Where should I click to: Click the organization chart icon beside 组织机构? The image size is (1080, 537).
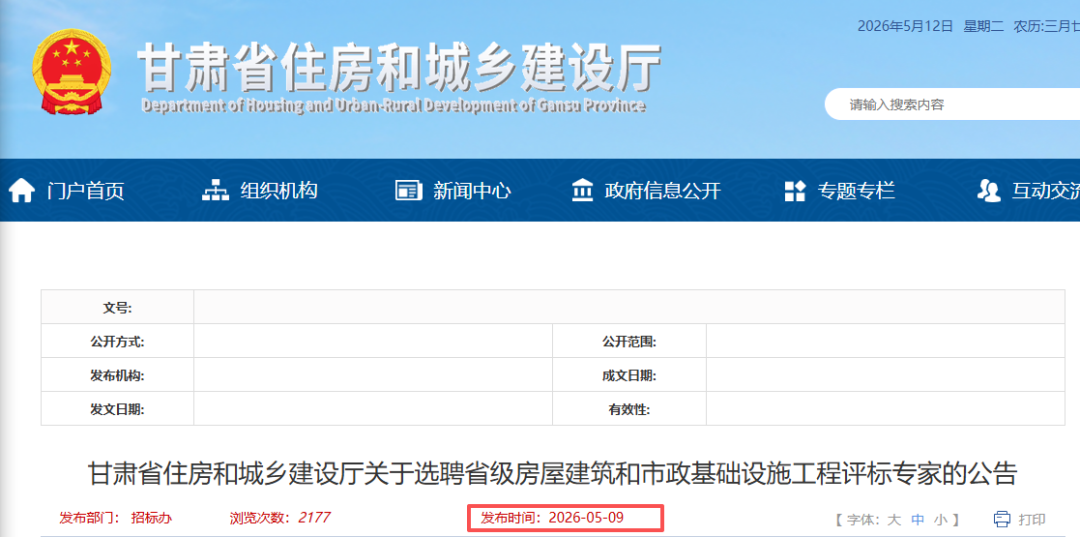pos(215,191)
